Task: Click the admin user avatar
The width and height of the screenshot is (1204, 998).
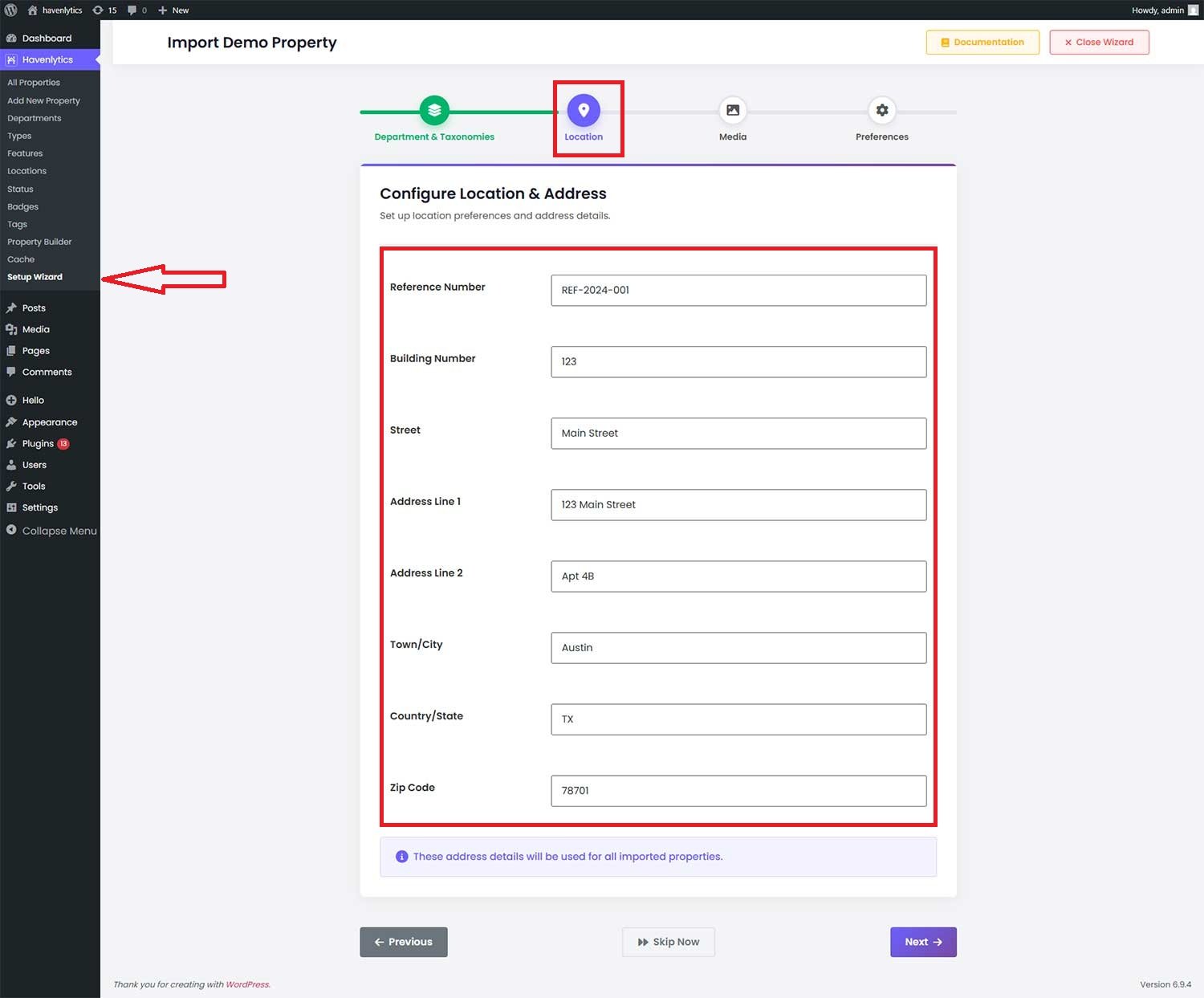Action: [x=1193, y=10]
